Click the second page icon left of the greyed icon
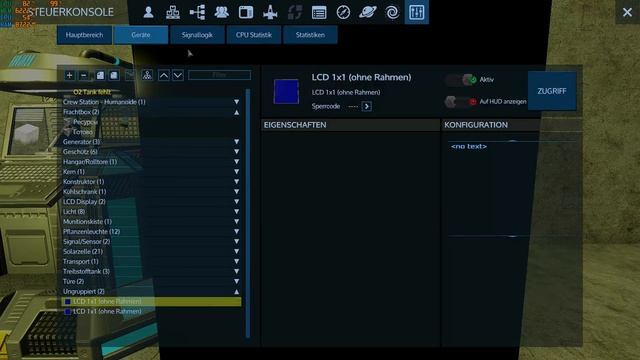The image size is (640, 360). (114, 76)
